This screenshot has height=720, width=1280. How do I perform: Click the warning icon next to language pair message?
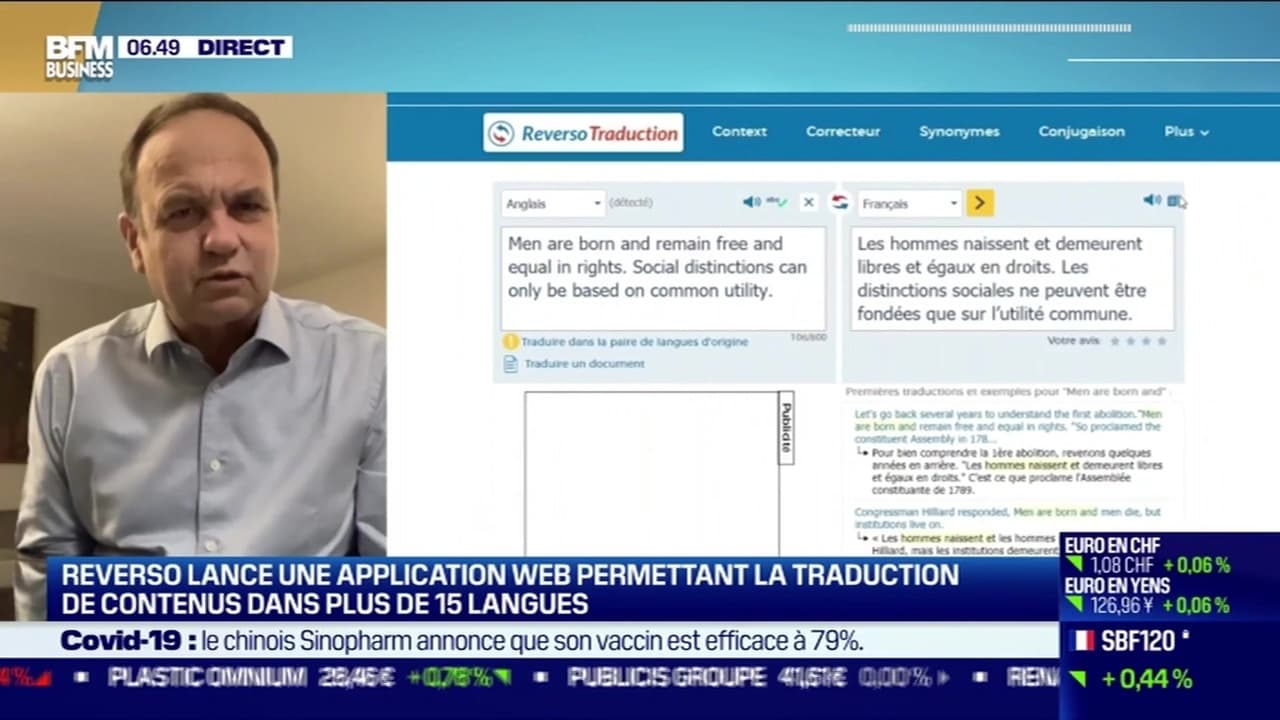510,341
